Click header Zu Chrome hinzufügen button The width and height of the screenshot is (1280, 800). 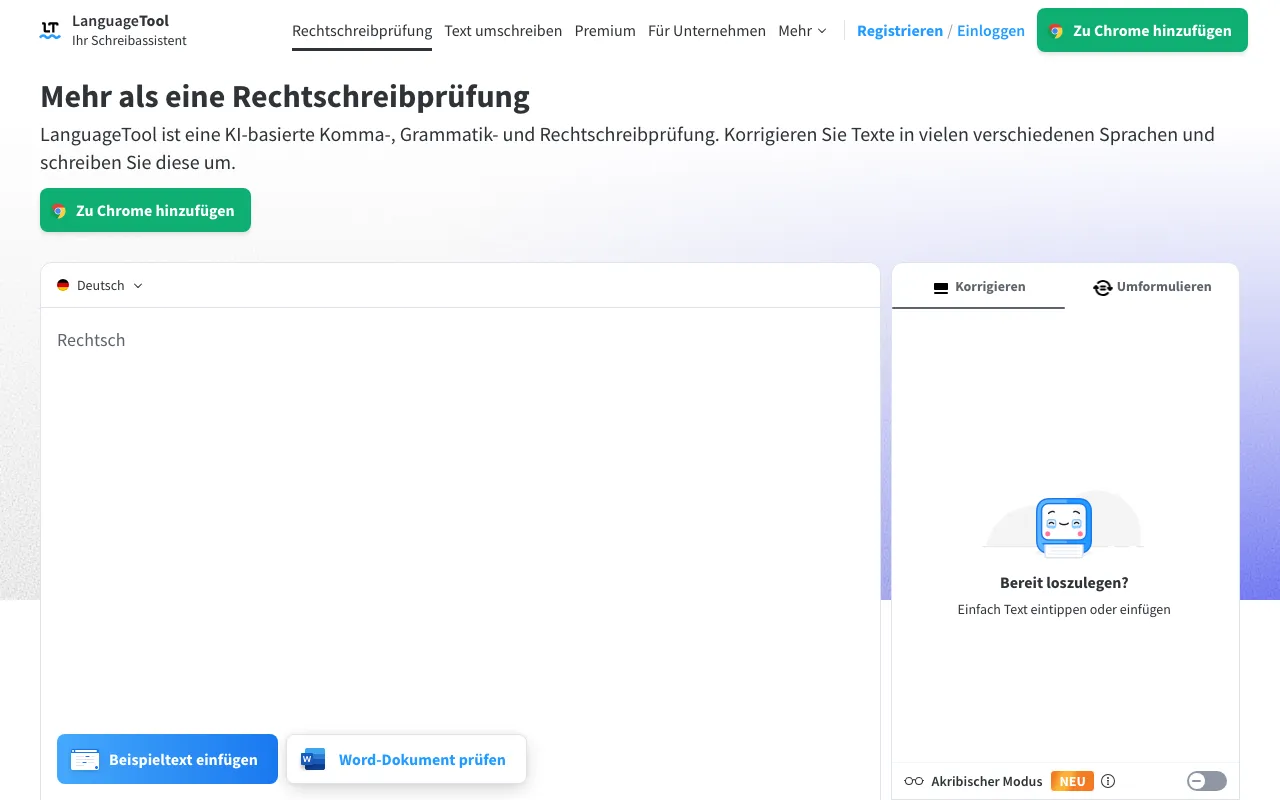pyautogui.click(x=1142, y=30)
